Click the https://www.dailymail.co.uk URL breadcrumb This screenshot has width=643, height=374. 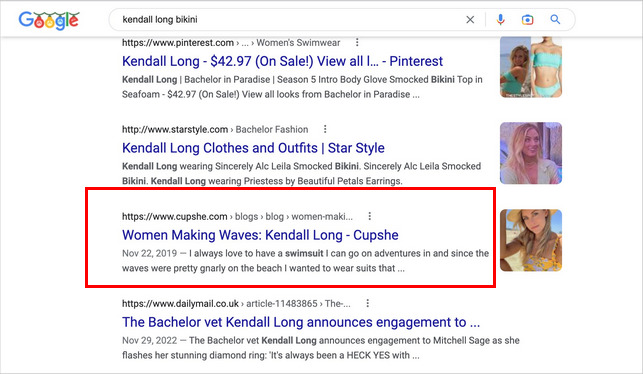(236, 303)
